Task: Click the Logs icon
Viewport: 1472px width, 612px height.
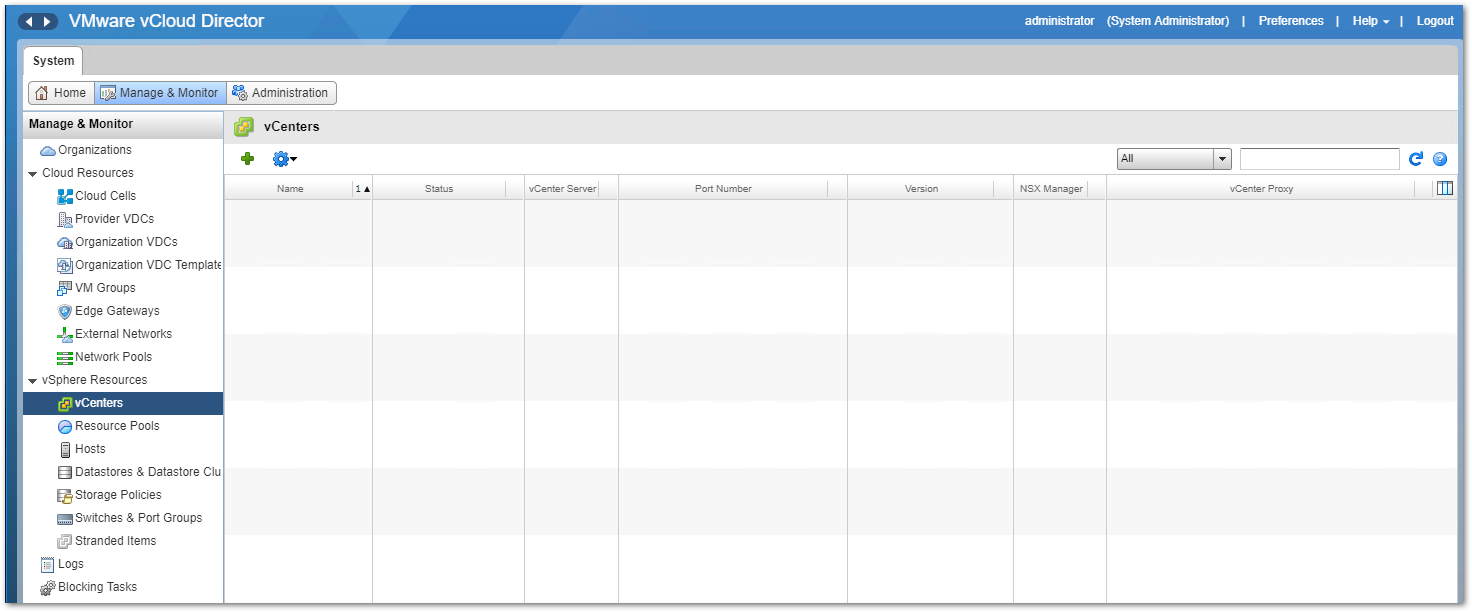Action: tap(48, 564)
